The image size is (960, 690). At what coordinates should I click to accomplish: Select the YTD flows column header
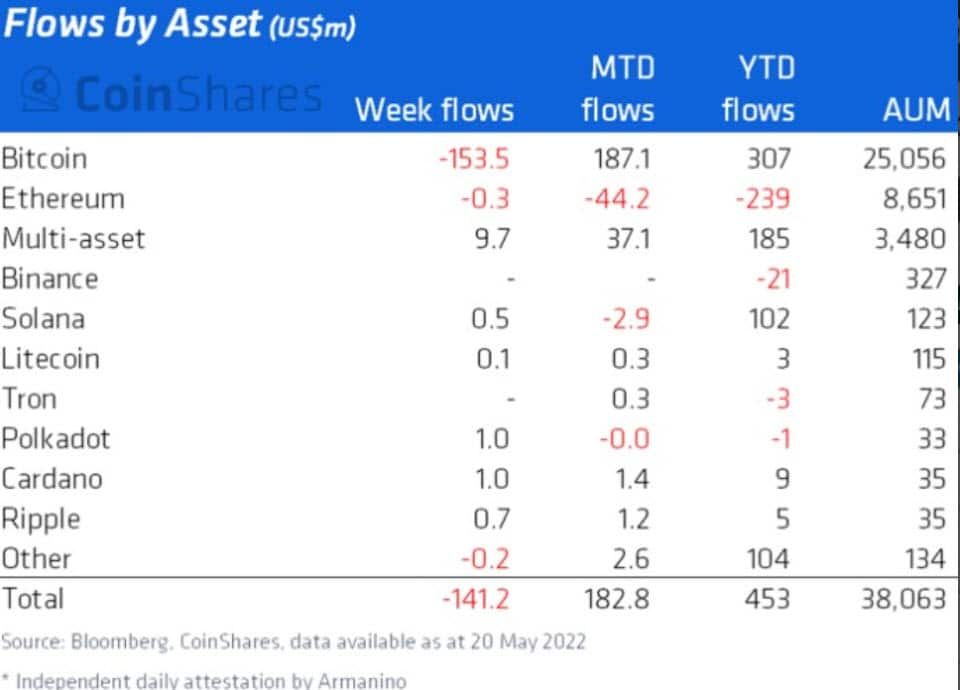click(758, 89)
